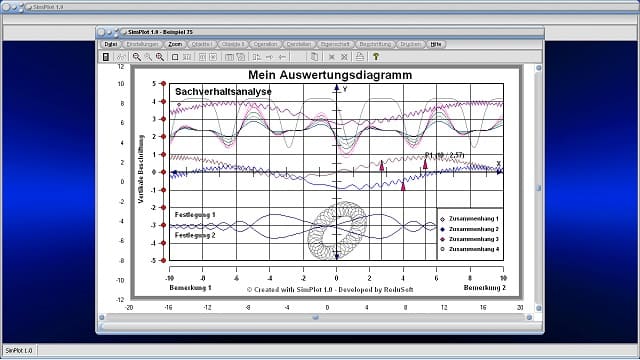This screenshot has height=360, width=640.
Task: Click the P1 point marker label
Action: click(x=444, y=155)
